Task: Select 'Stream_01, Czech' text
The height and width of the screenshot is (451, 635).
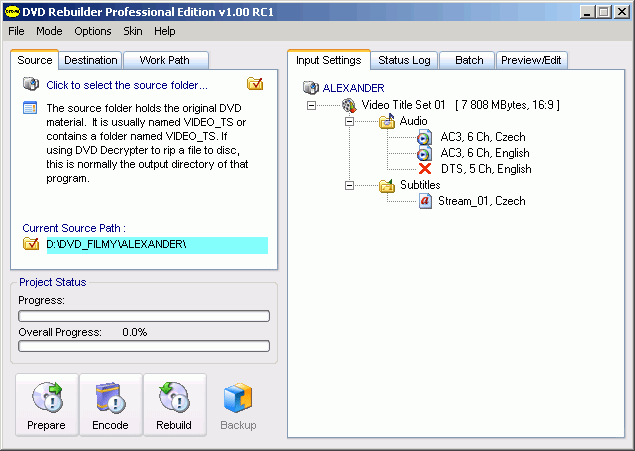Action: (x=482, y=201)
